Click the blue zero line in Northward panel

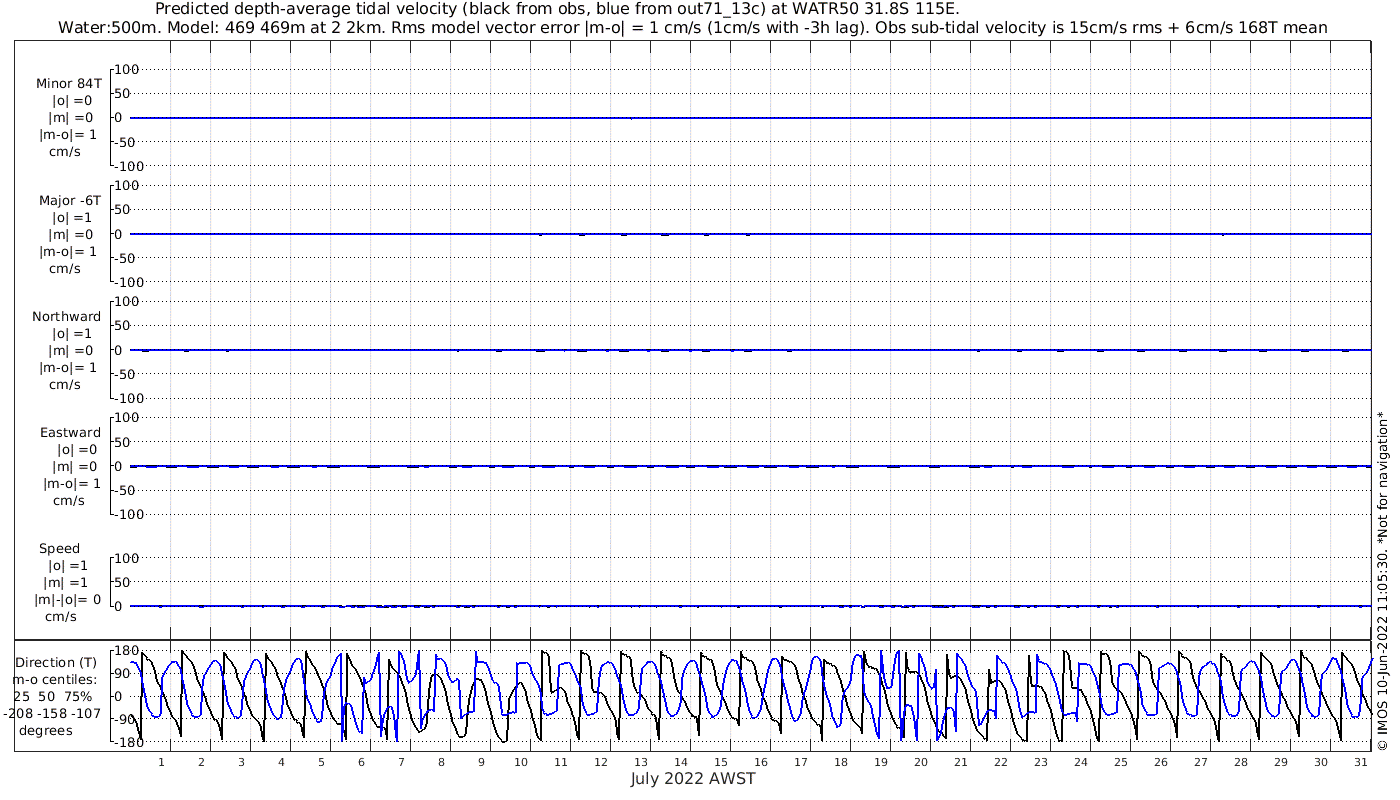750,350
